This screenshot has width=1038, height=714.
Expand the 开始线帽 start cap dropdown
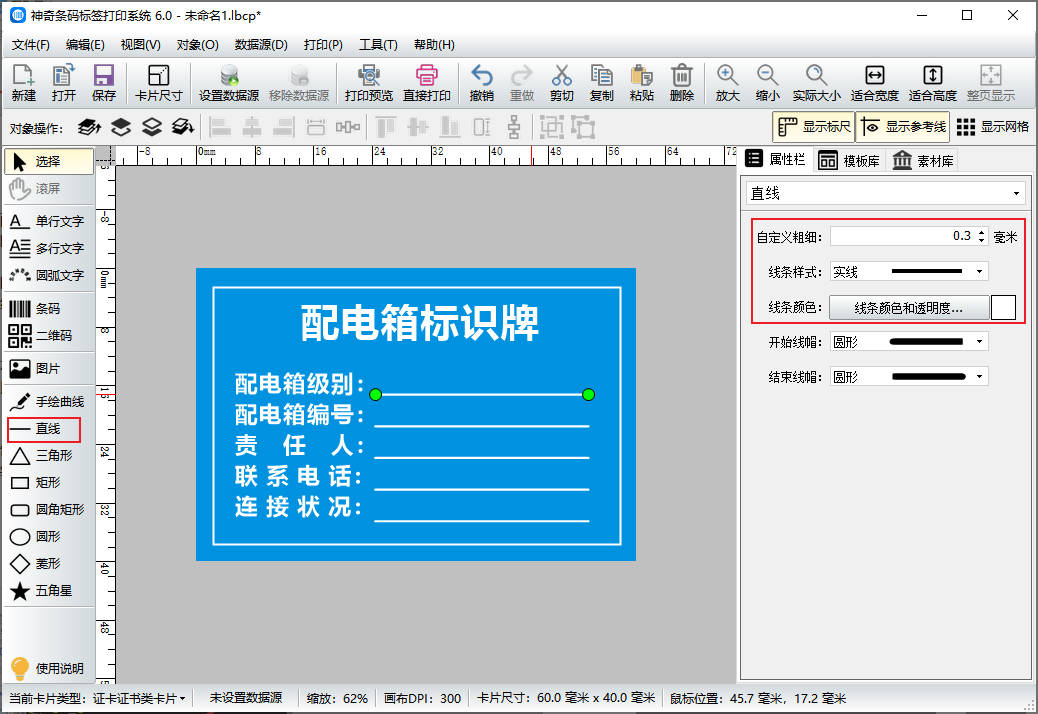click(x=909, y=342)
